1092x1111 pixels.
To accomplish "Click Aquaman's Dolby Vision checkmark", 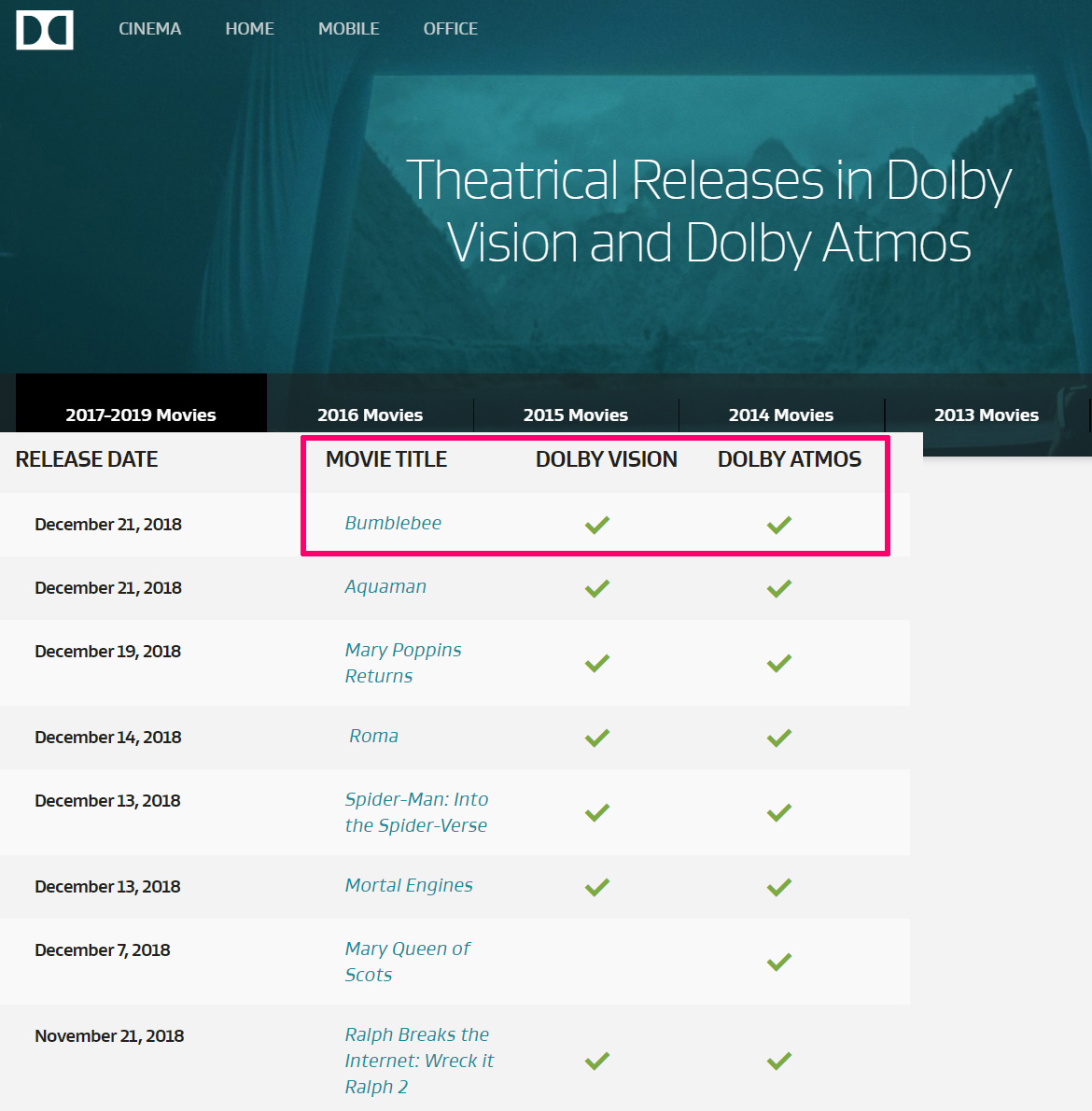I will pyautogui.click(x=597, y=589).
